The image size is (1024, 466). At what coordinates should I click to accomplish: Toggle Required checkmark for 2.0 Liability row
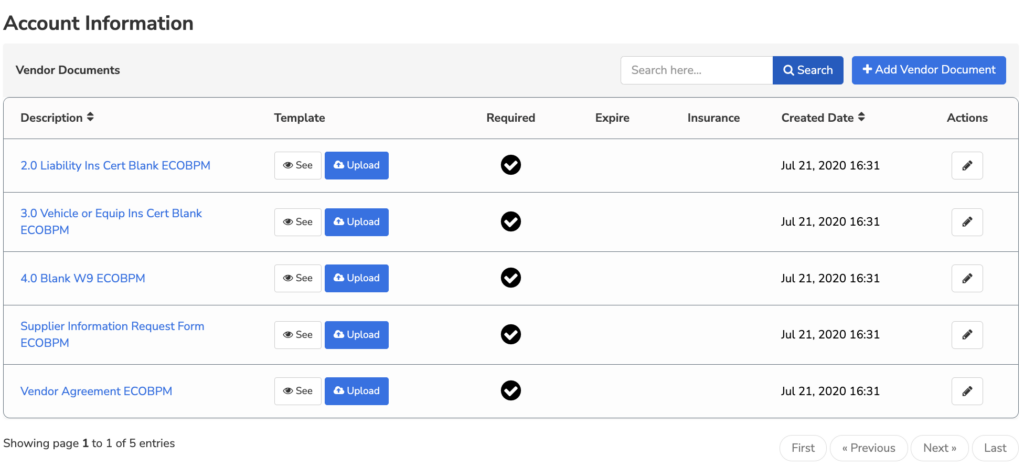(511, 165)
